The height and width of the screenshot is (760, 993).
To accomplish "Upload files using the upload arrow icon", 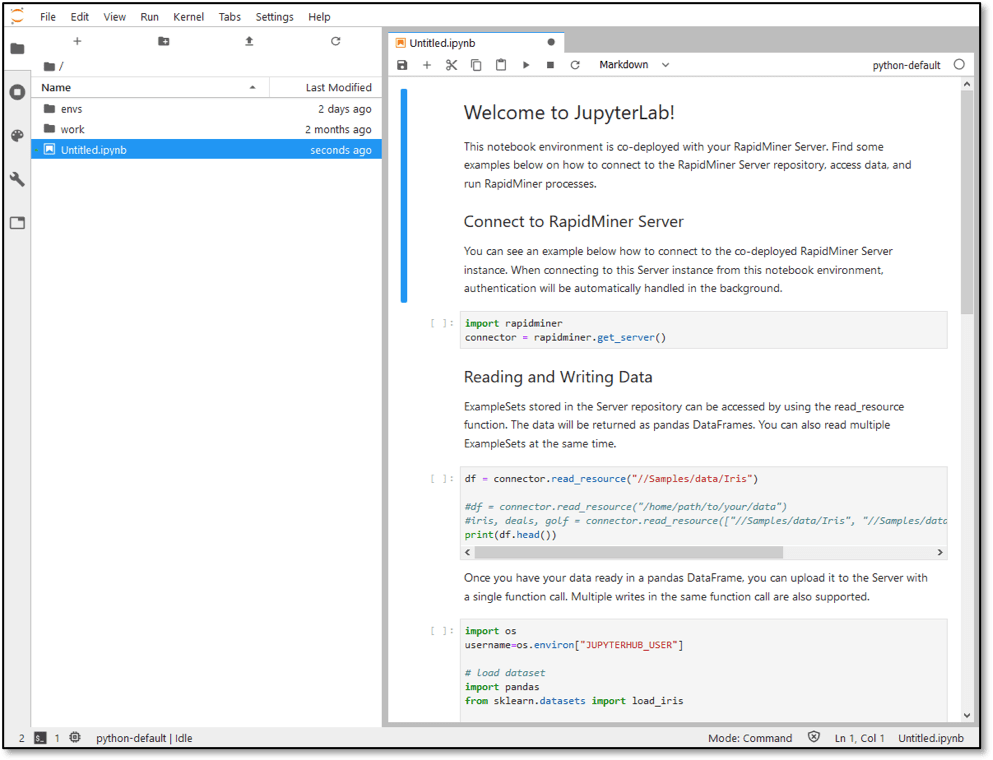I will pyautogui.click(x=250, y=41).
